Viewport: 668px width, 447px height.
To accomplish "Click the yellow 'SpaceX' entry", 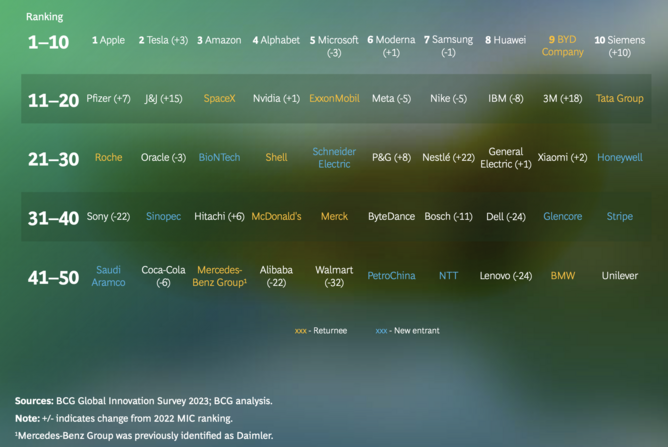I will pos(219,98).
